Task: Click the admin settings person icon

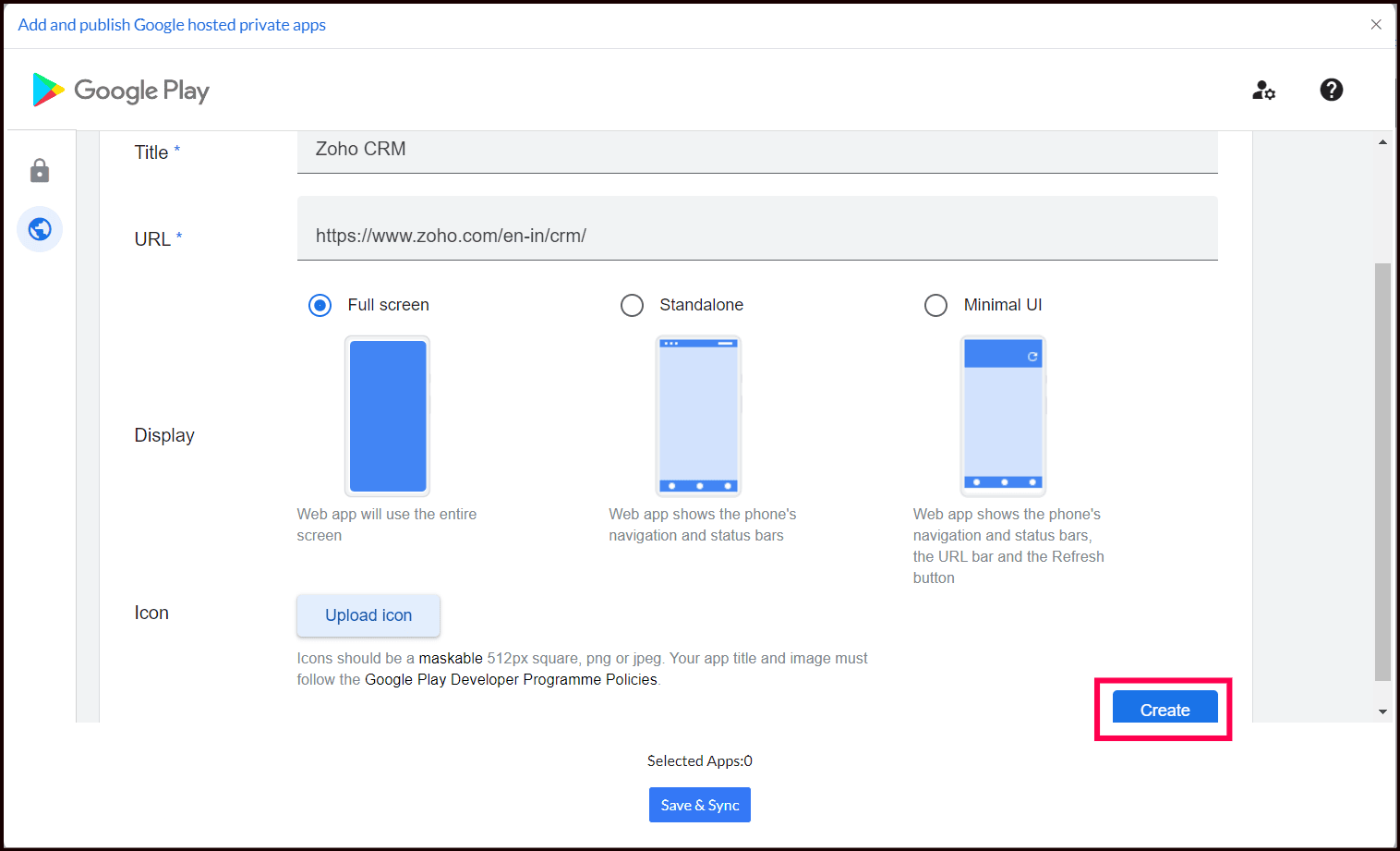Action: coord(1263,90)
